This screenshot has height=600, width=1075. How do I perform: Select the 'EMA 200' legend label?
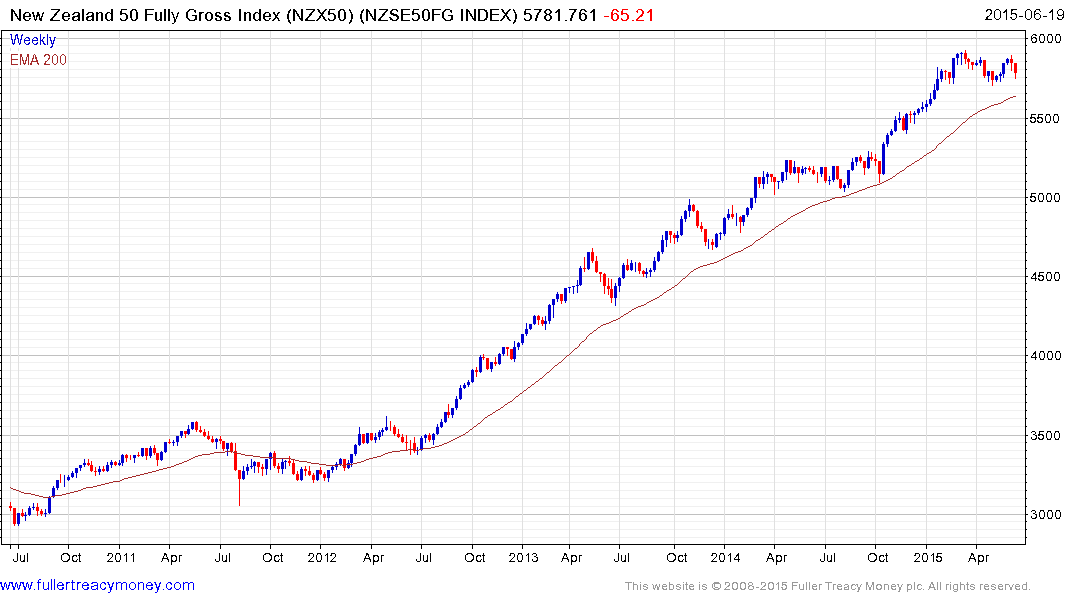(x=38, y=60)
